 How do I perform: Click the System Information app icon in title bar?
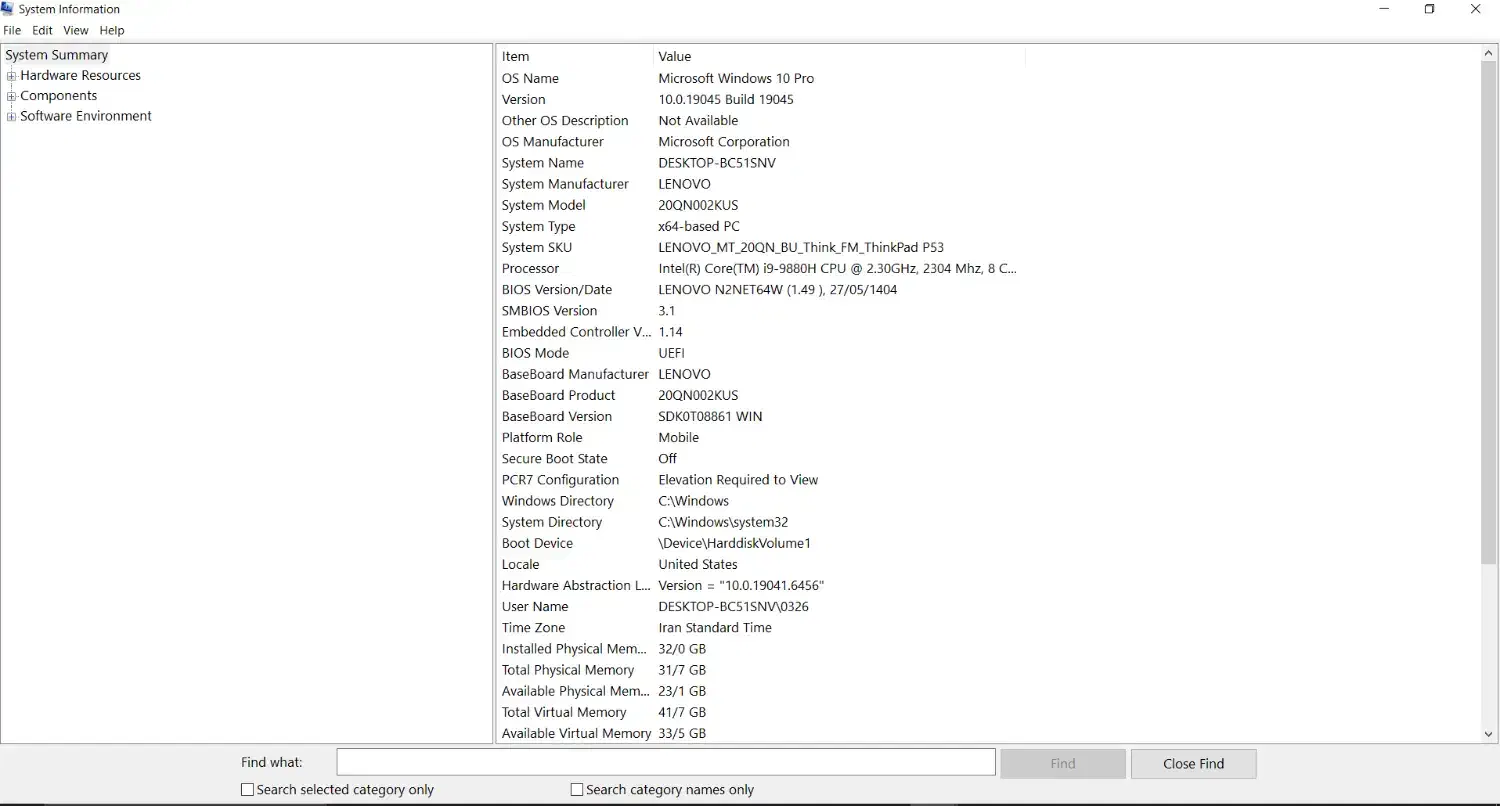[7, 9]
